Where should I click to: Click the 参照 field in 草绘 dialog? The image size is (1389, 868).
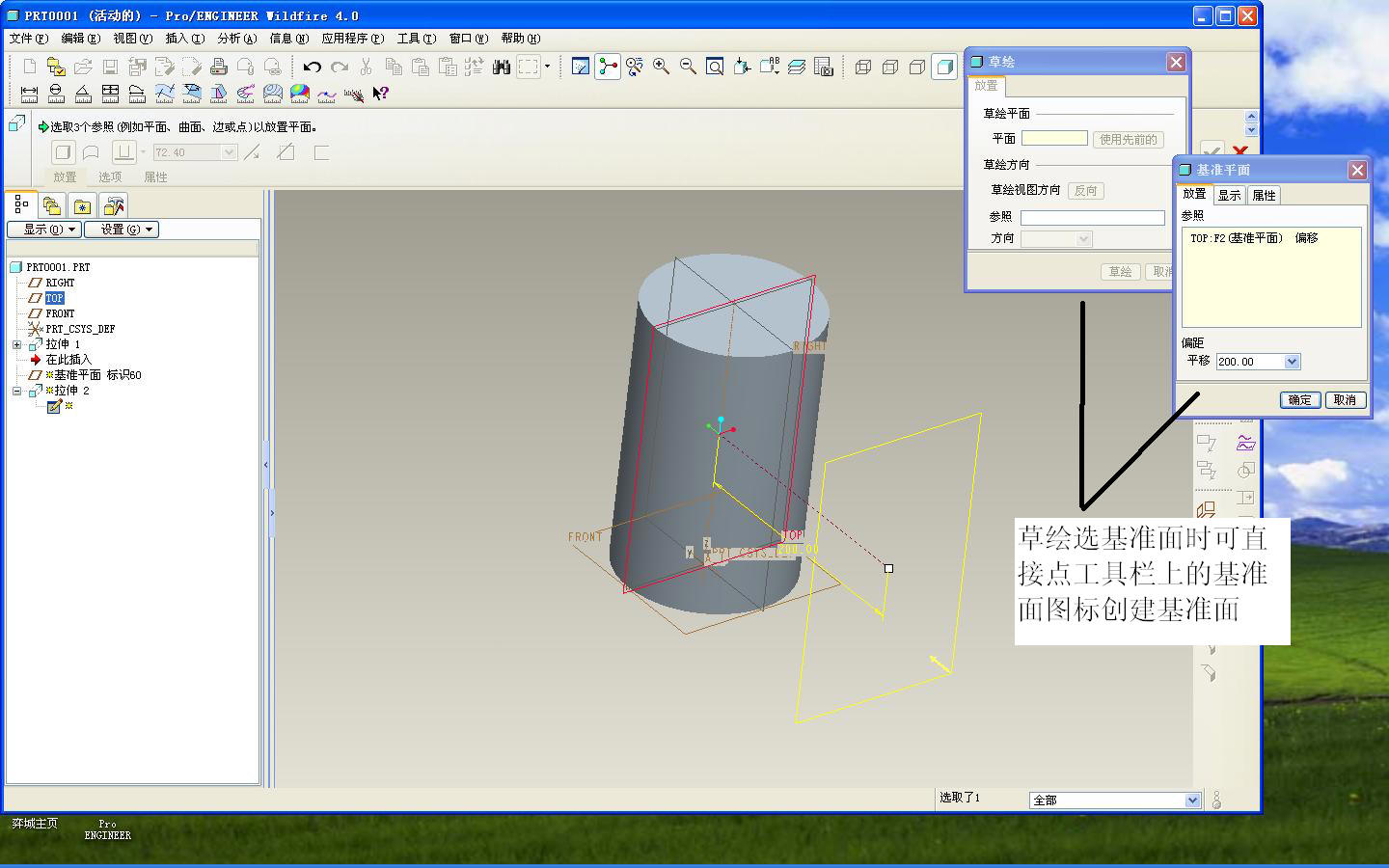(x=1093, y=218)
